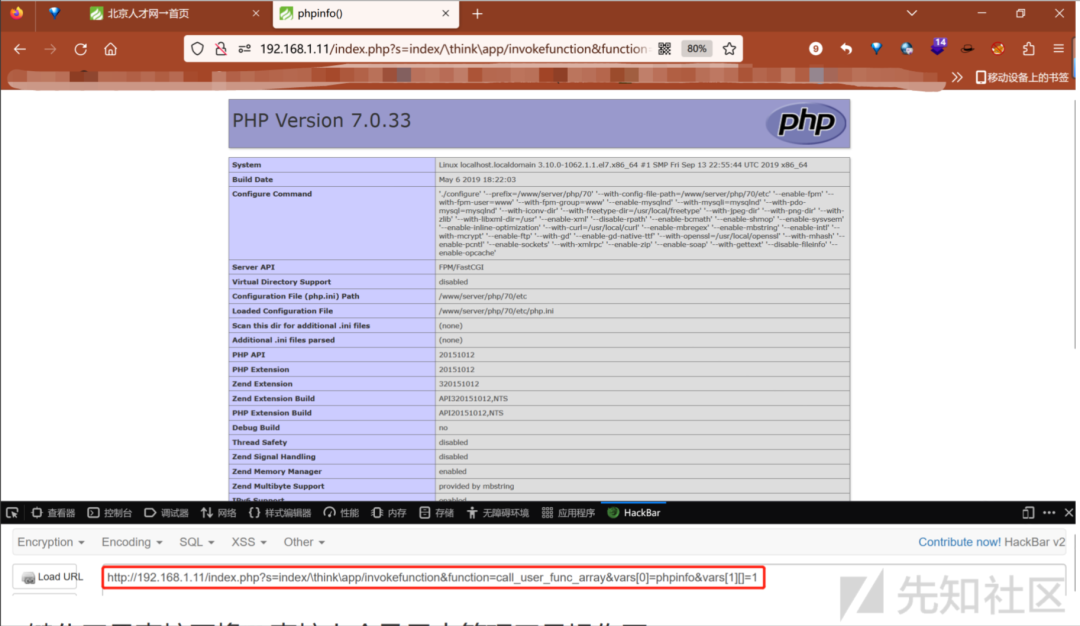Open the Accessibility (无障碍环境) panel
This screenshot has height=626, width=1080.
pyautogui.click(x=497, y=512)
